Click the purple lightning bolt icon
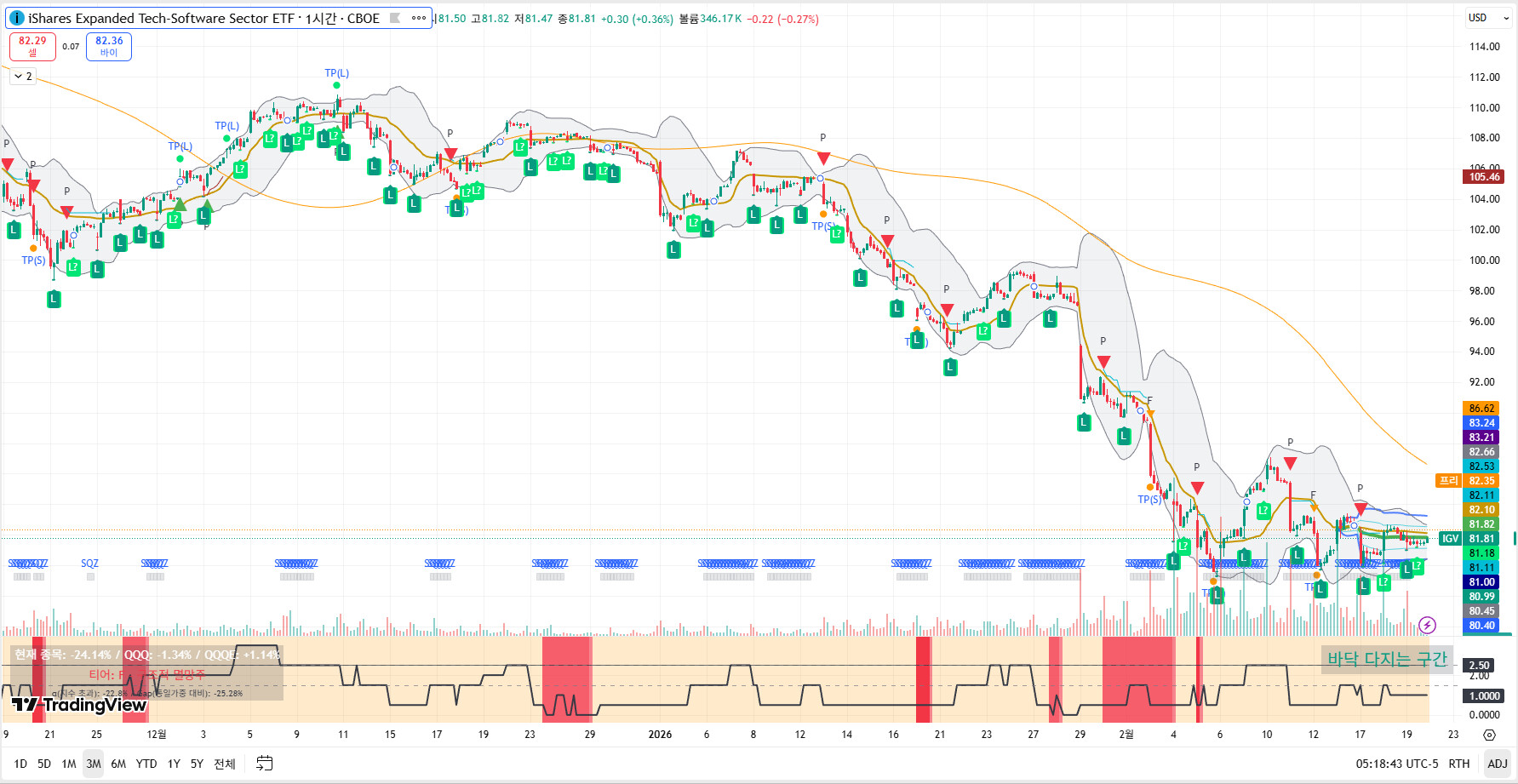 point(1428,626)
